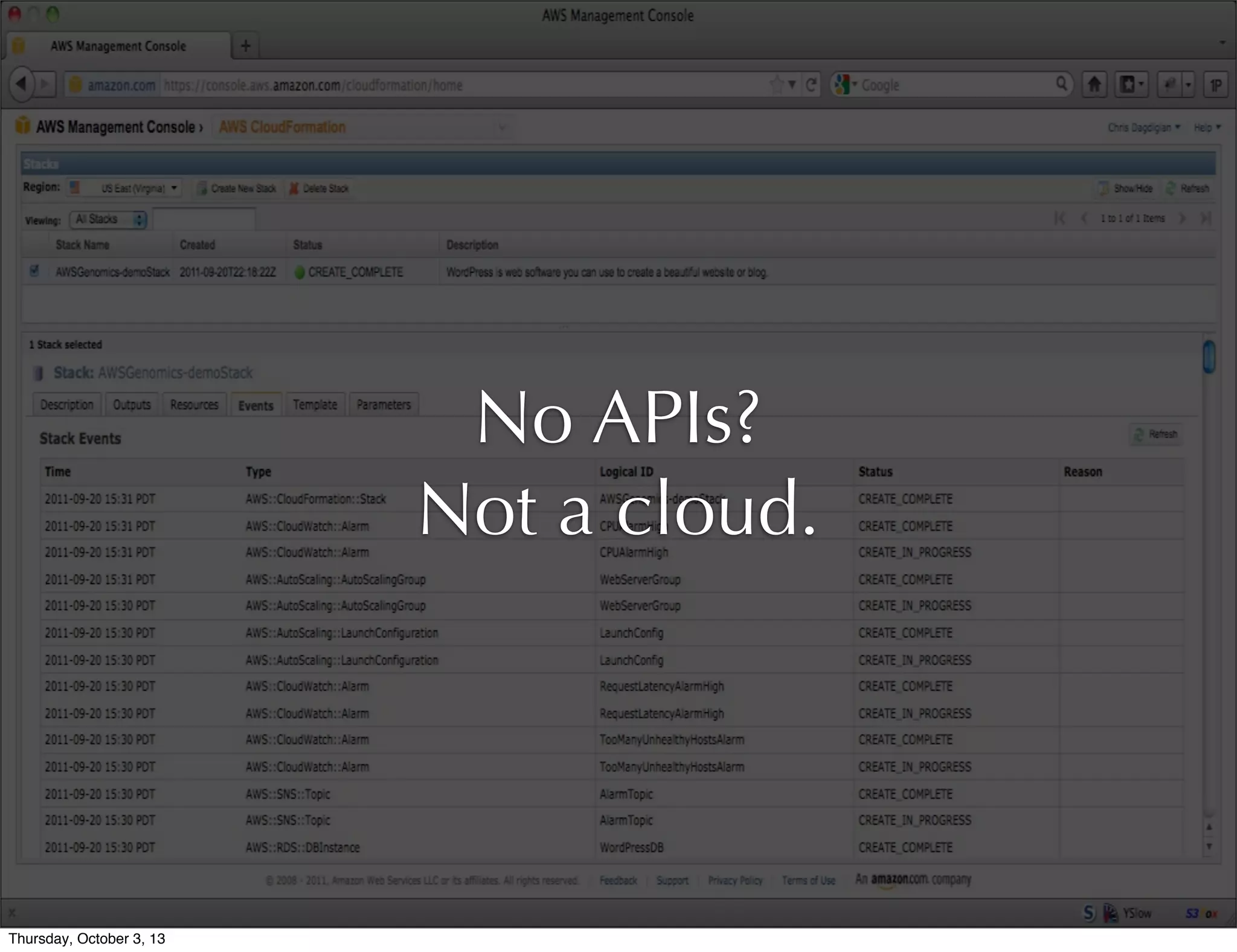Expand the Chris Dagdigian account menu

coord(1143,127)
